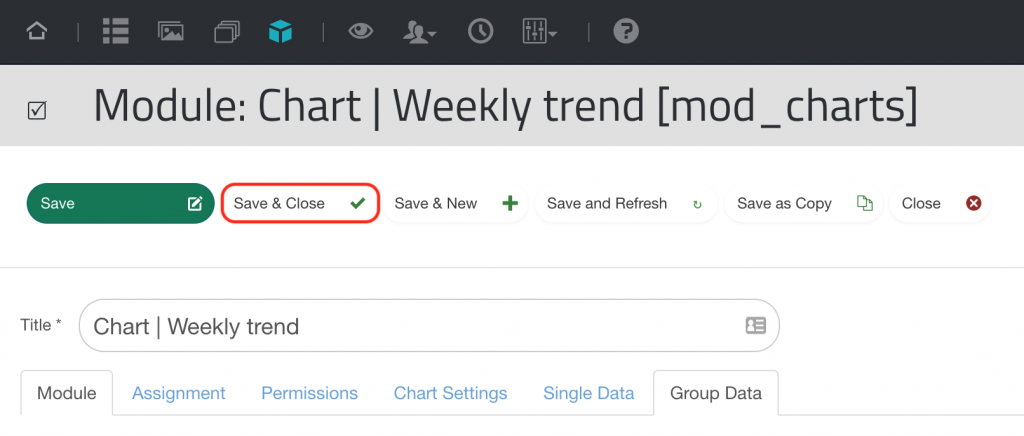This screenshot has width=1024, height=436.
Task: Click into the Title input field
Action: pyautogui.click(x=429, y=326)
